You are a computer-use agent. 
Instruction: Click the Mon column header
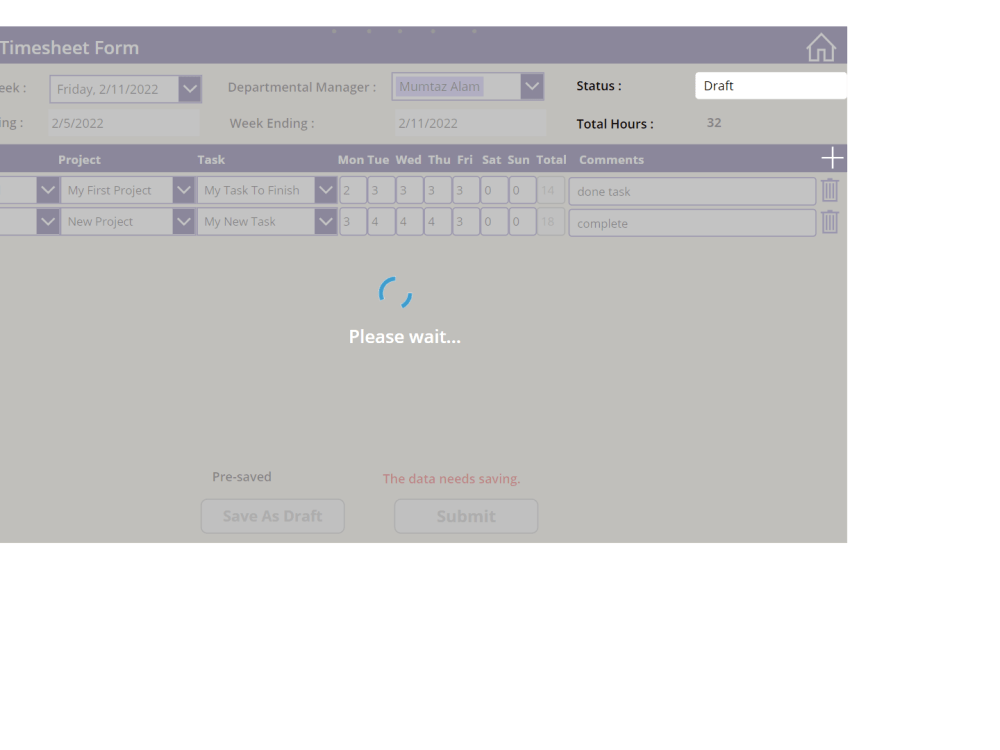click(x=350, y=159)
